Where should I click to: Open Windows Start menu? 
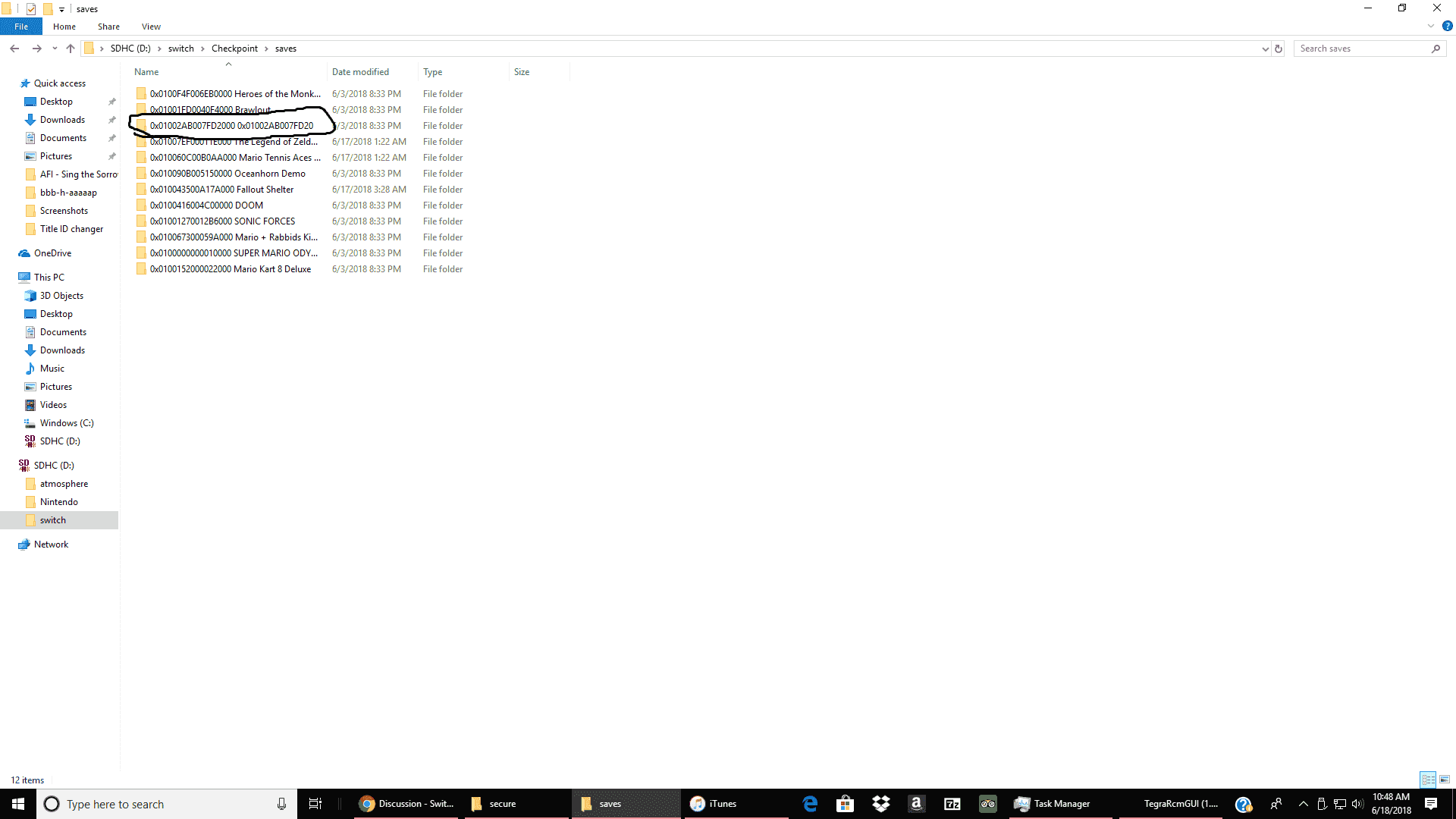pos(18,804)
